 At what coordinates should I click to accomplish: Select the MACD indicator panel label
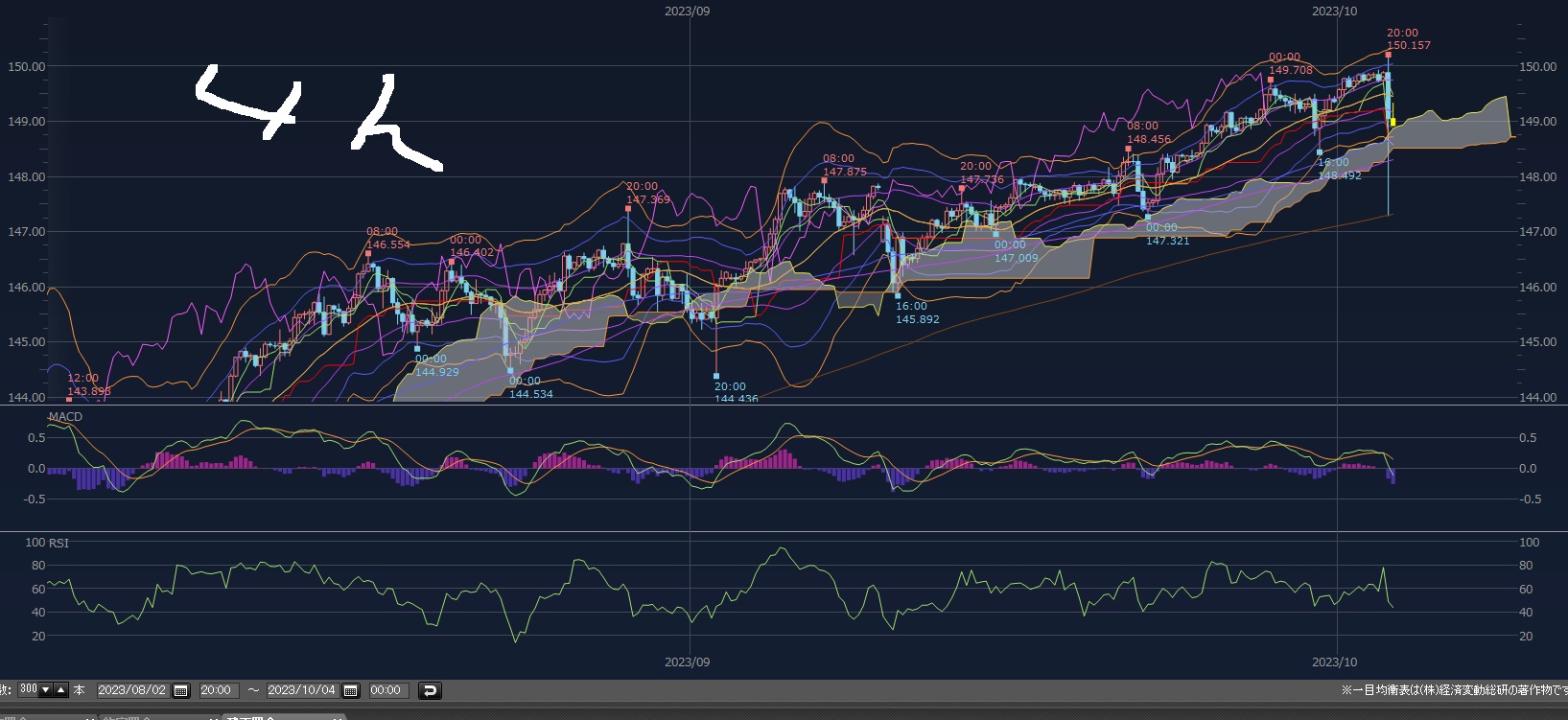tap(65, 417)
